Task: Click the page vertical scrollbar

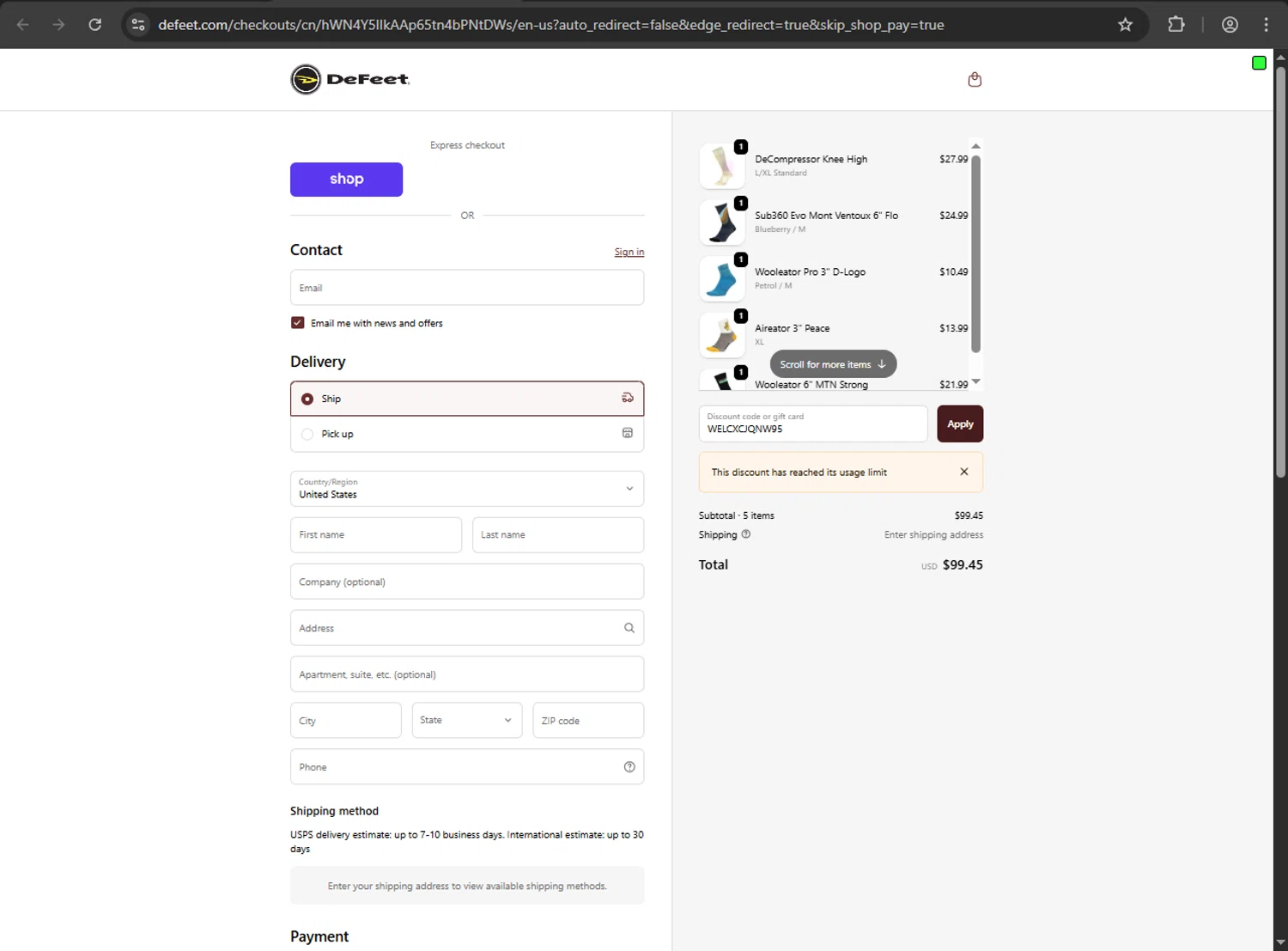Action: pyautogui.click(x=1280, y=271)
